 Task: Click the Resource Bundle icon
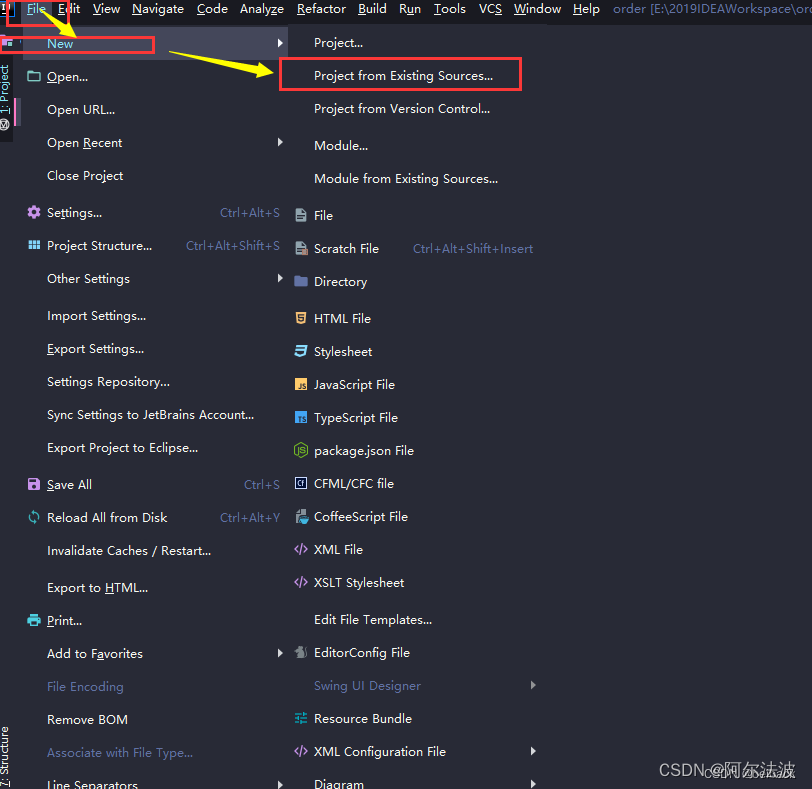301,718
